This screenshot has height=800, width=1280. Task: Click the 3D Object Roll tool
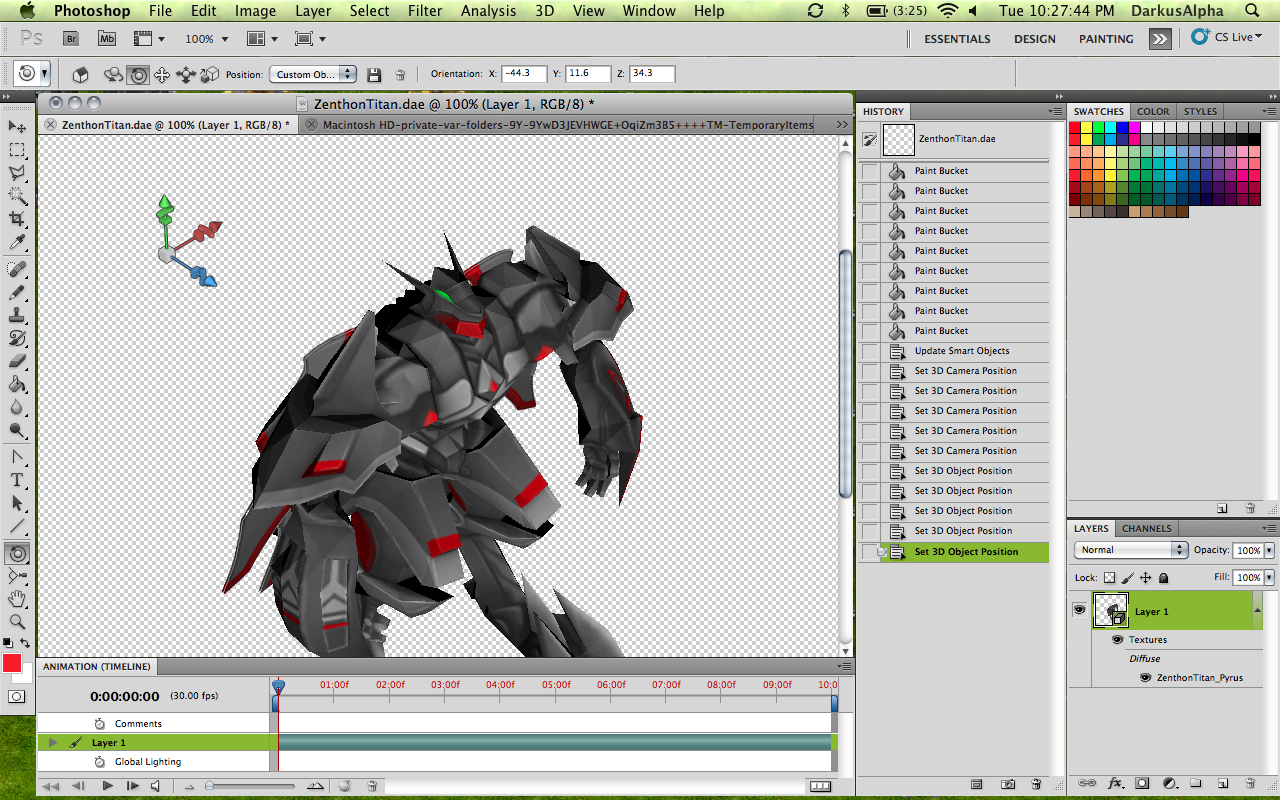tap(137, 75)
